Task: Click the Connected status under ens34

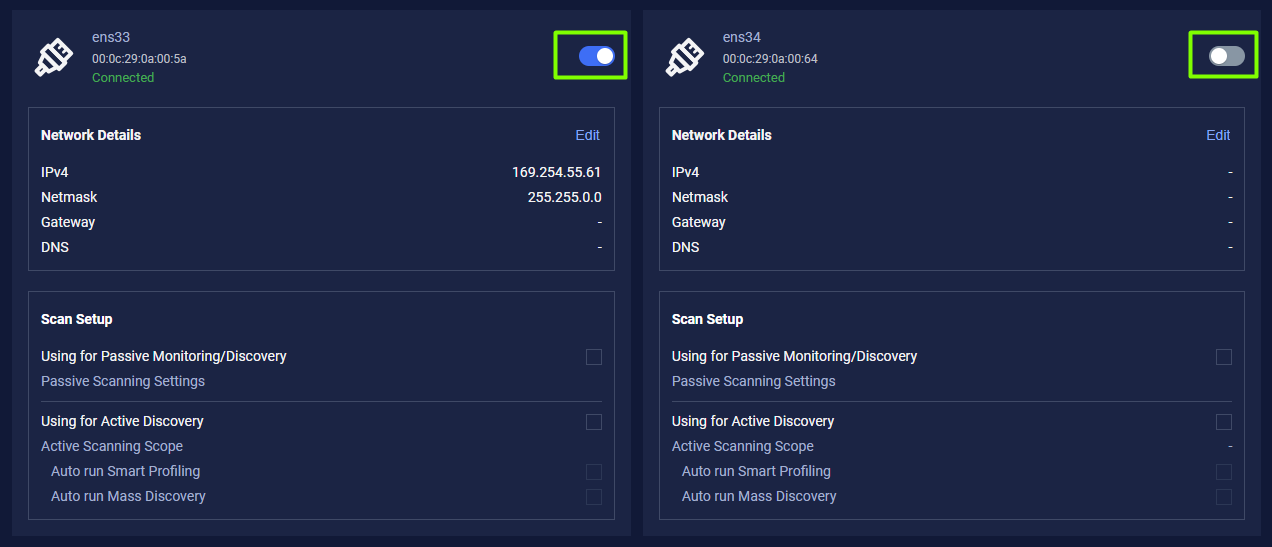Action: [754, 78]
